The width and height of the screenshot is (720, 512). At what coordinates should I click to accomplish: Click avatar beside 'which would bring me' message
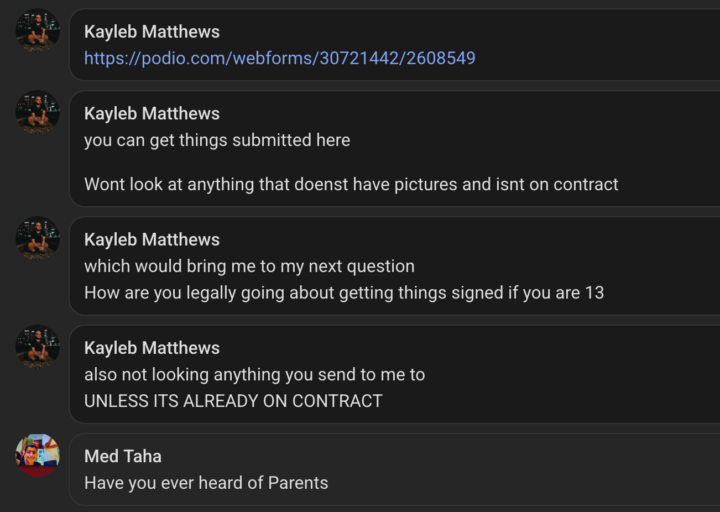point(38,238)
